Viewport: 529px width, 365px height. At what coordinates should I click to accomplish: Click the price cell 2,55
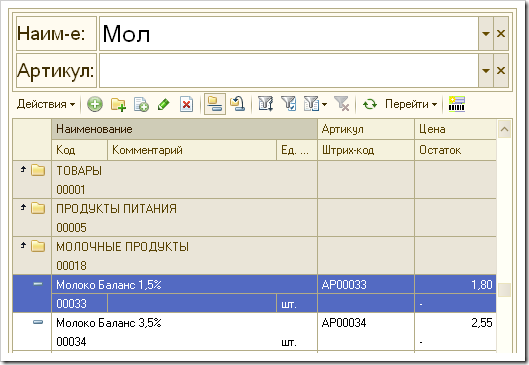coord(455,323)
